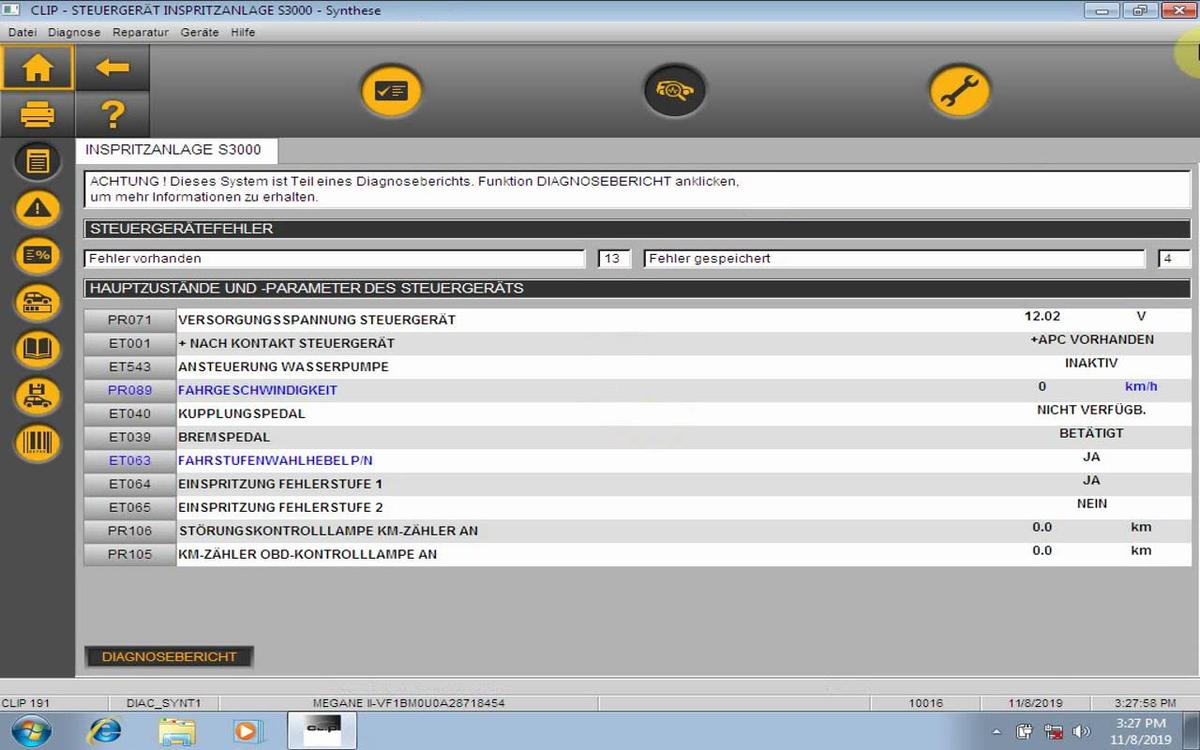
Task: Click the 'Fehler vorhanden' field
Action: (x=334, y=259)
